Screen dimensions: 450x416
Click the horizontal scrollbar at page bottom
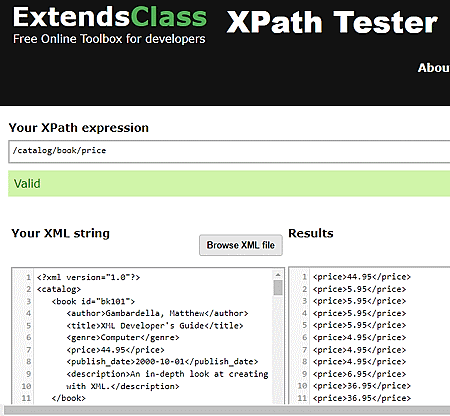point(227,410)
